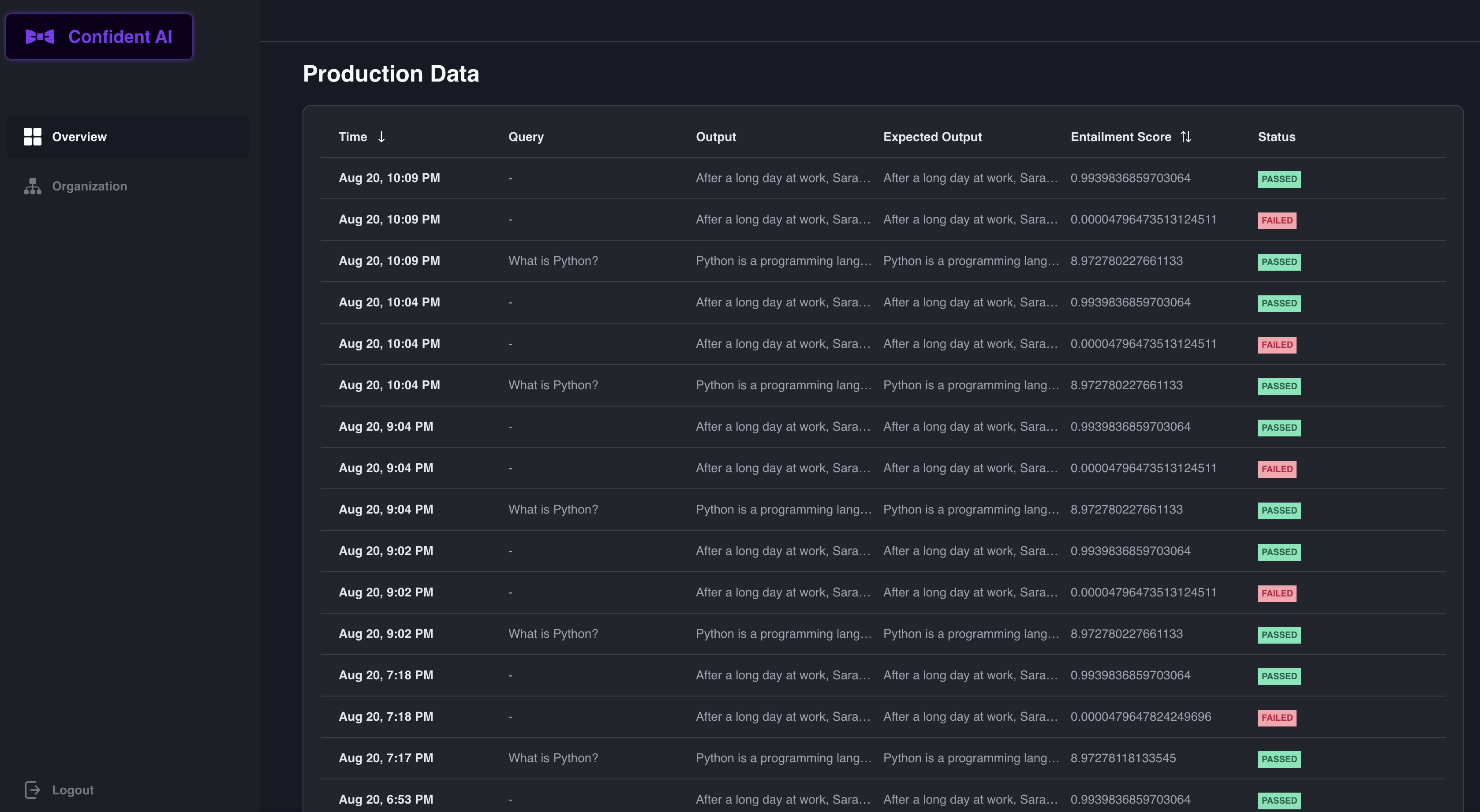
Task: Click the Organization hierarchy icon
Action: (32, 186)
